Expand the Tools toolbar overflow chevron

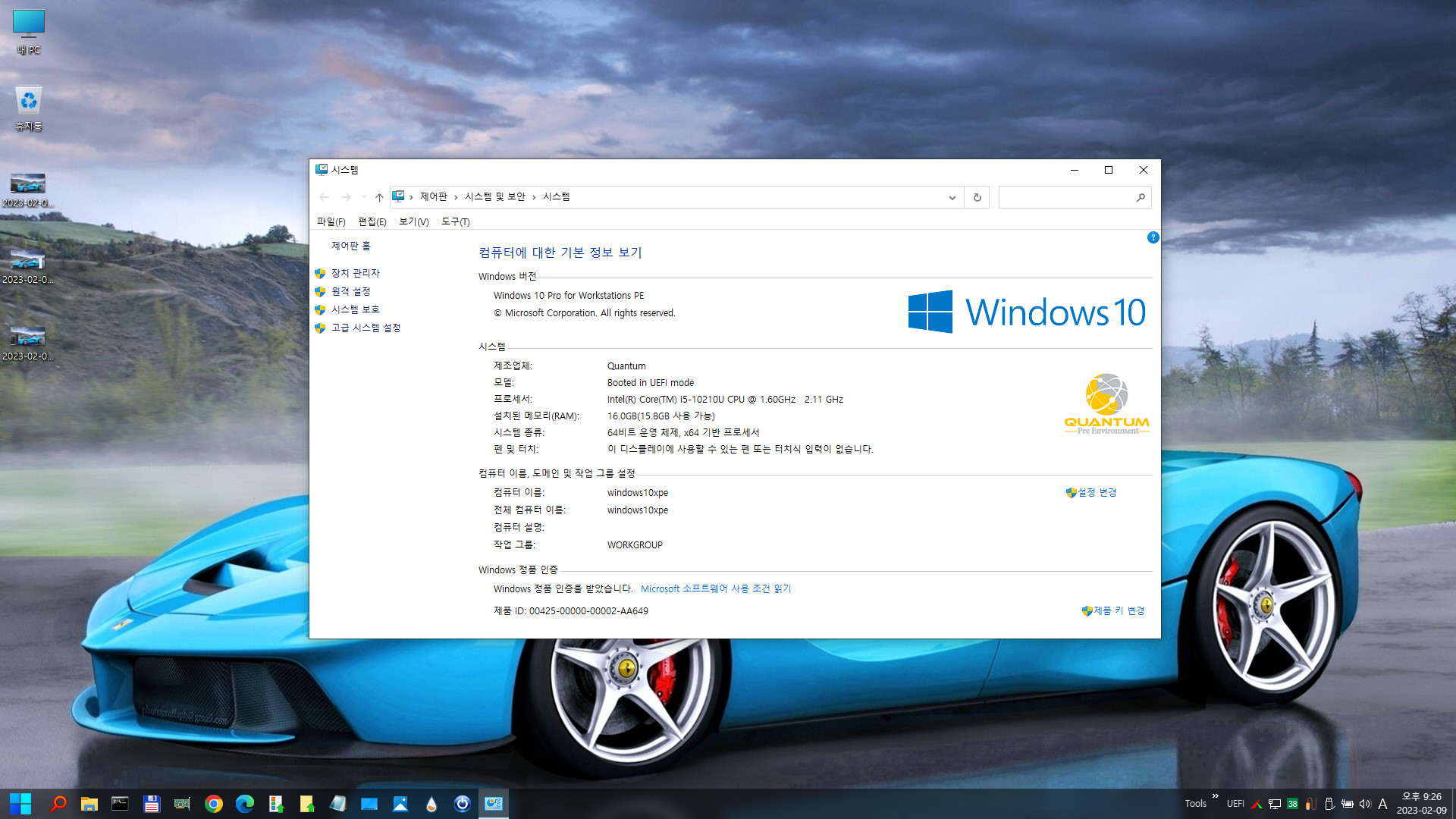click(1216, 796)
